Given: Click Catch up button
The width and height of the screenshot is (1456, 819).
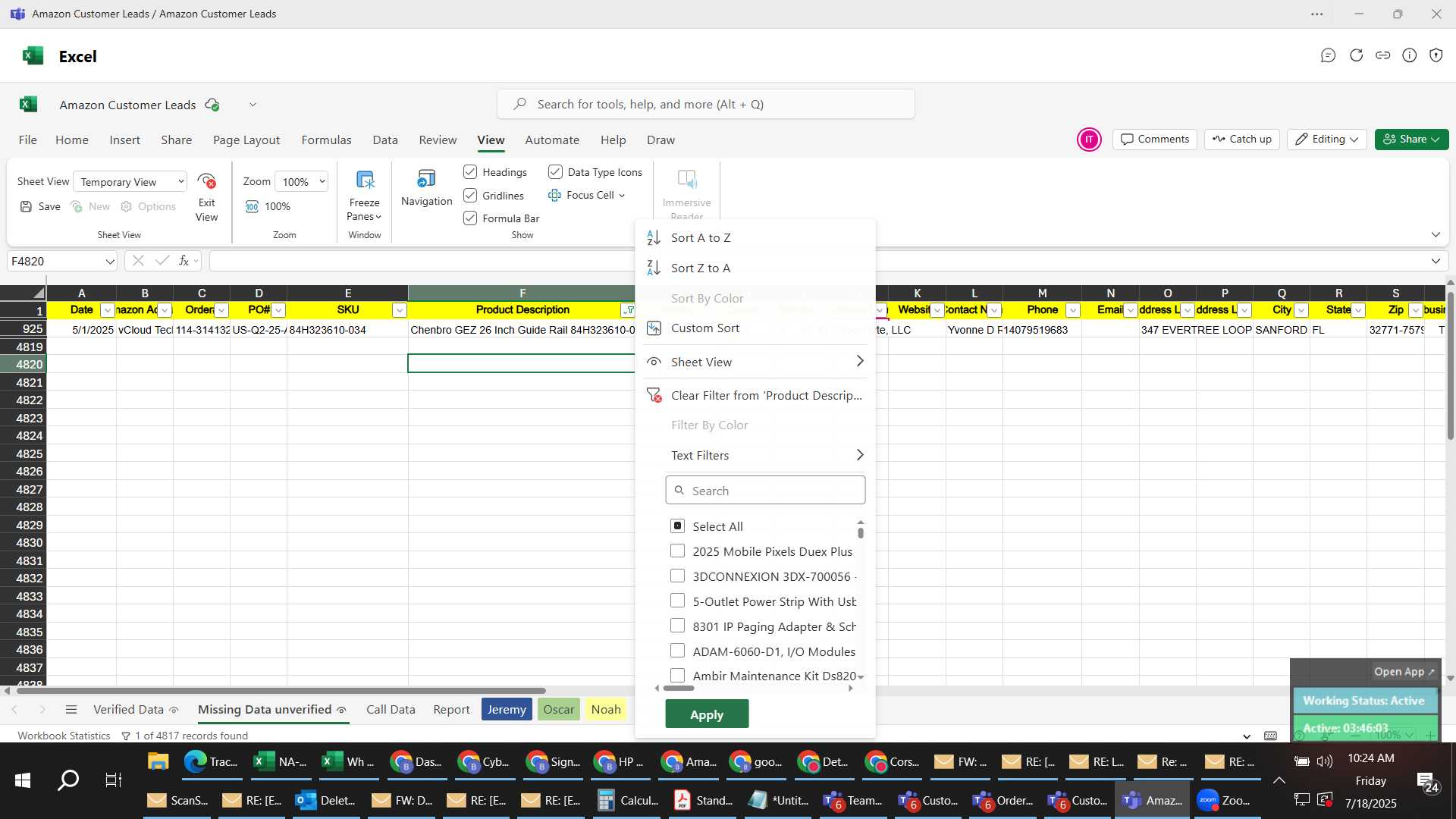Looking at the screenshot, I should point(1242,140).
